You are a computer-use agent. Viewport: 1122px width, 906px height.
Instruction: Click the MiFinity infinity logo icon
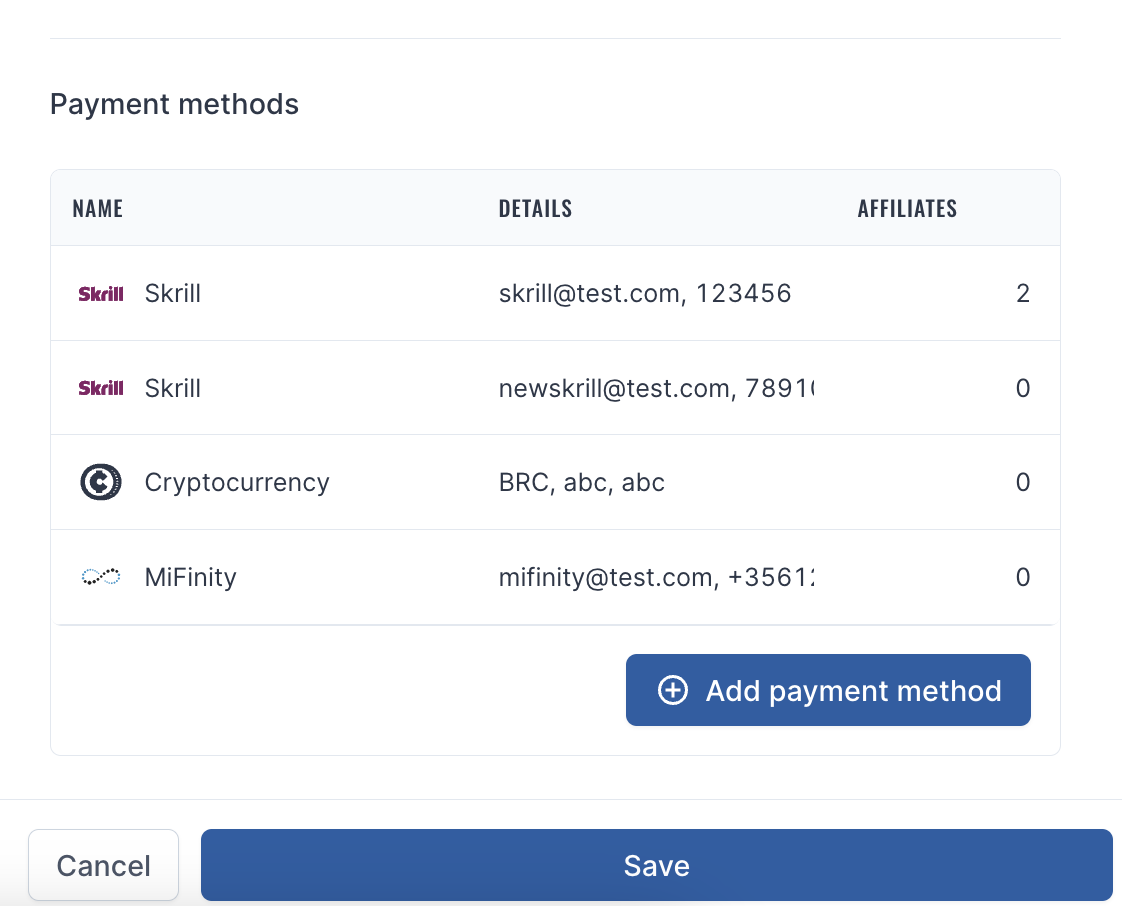pos(101,577)
